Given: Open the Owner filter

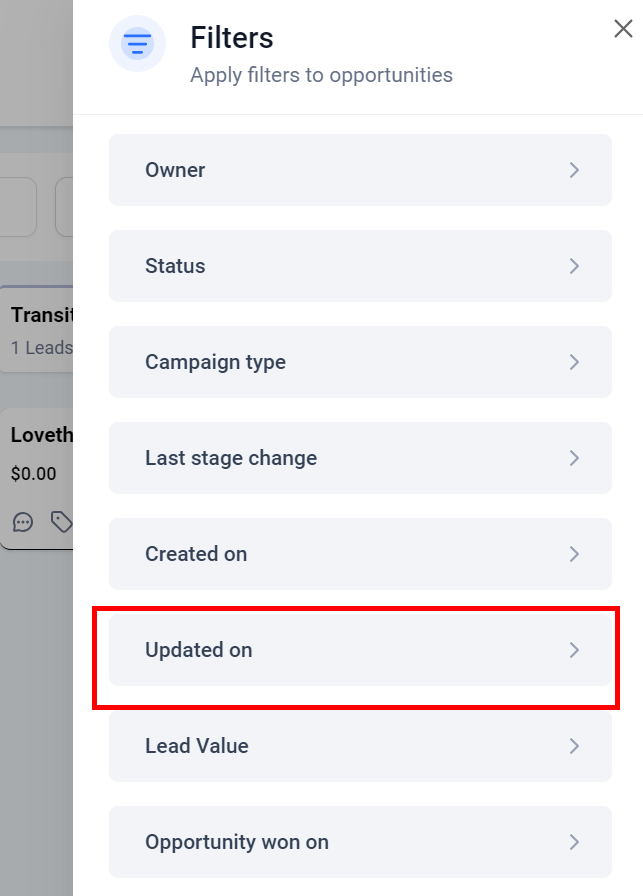Looking at the screenshot, I should point(175,170).
